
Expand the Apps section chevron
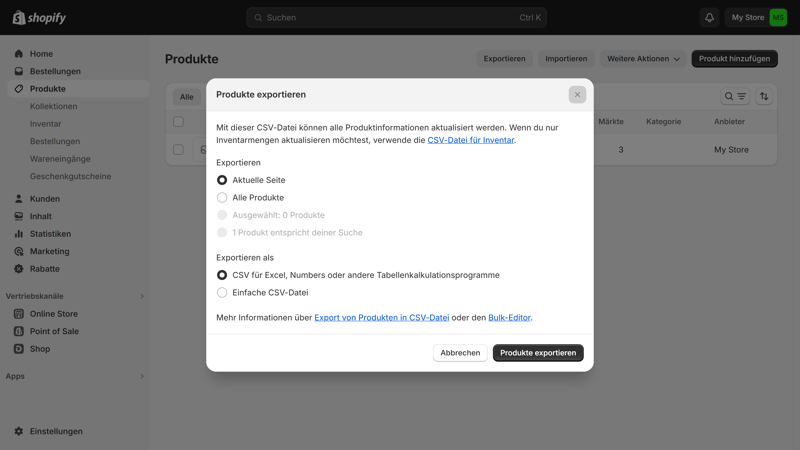tap(142, 376)
